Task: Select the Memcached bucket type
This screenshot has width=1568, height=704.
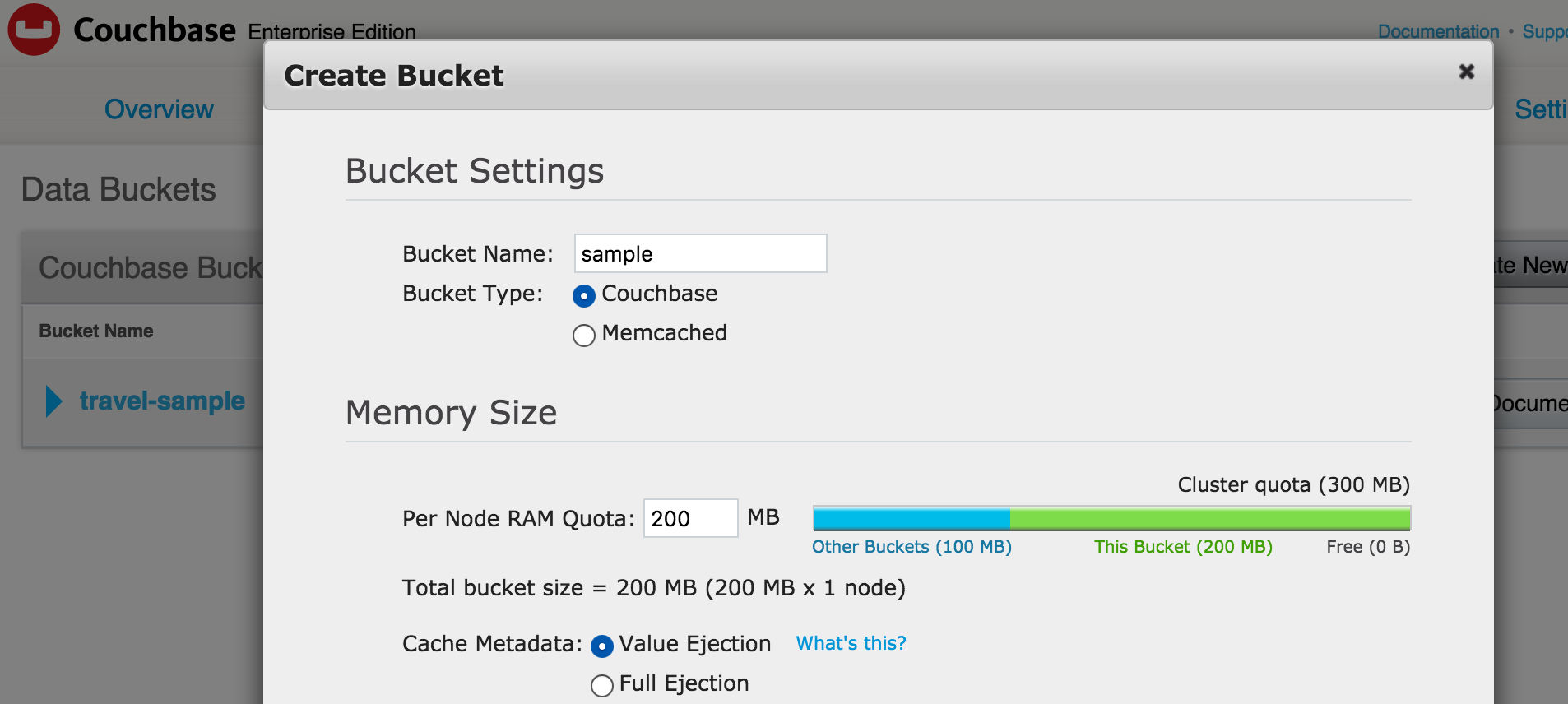Action: [x=584, y=336]
